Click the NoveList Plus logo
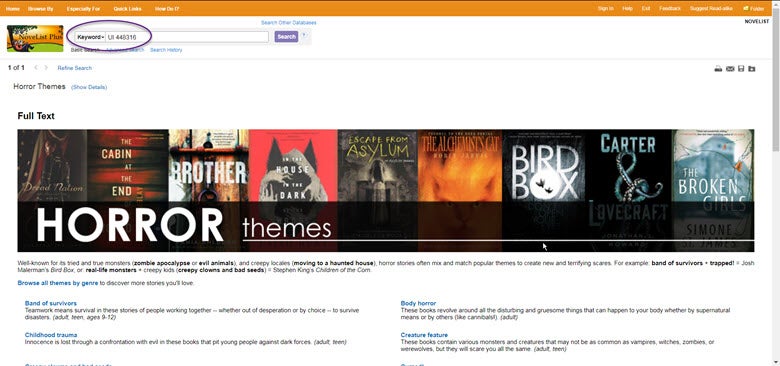The image size is (780, 366). [x=35, y=38]
